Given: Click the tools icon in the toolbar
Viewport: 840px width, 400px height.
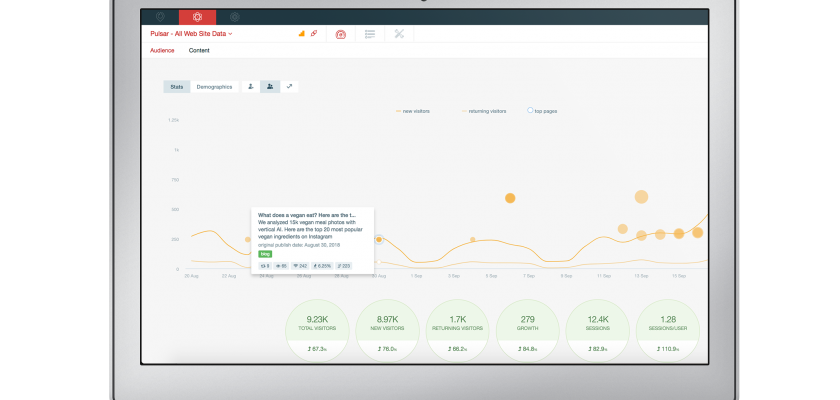Looking at the screenshot, I should pyautogui.click(x=399, y=34).
